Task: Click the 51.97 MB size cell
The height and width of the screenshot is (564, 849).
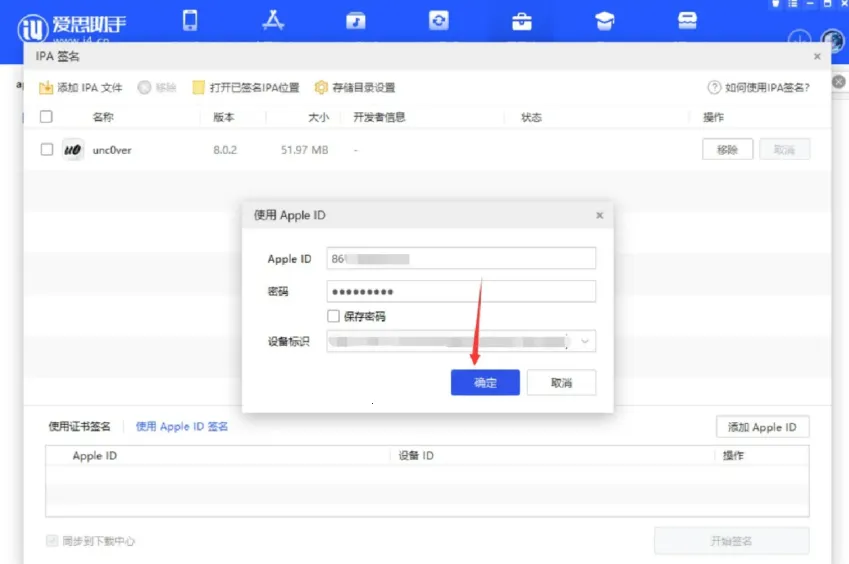Action: (304, 150)
